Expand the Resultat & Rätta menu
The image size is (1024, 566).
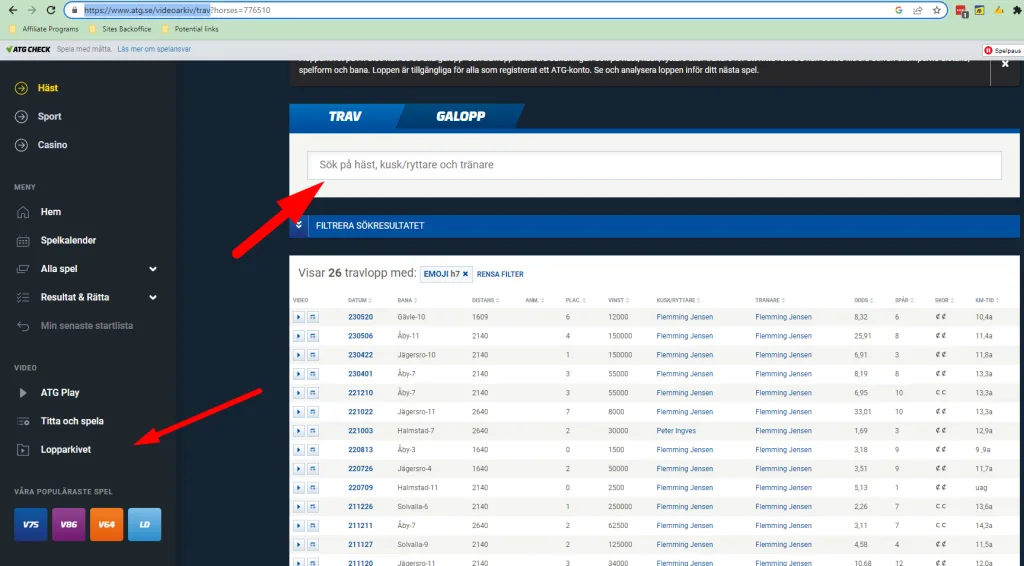tap(86, 297)
